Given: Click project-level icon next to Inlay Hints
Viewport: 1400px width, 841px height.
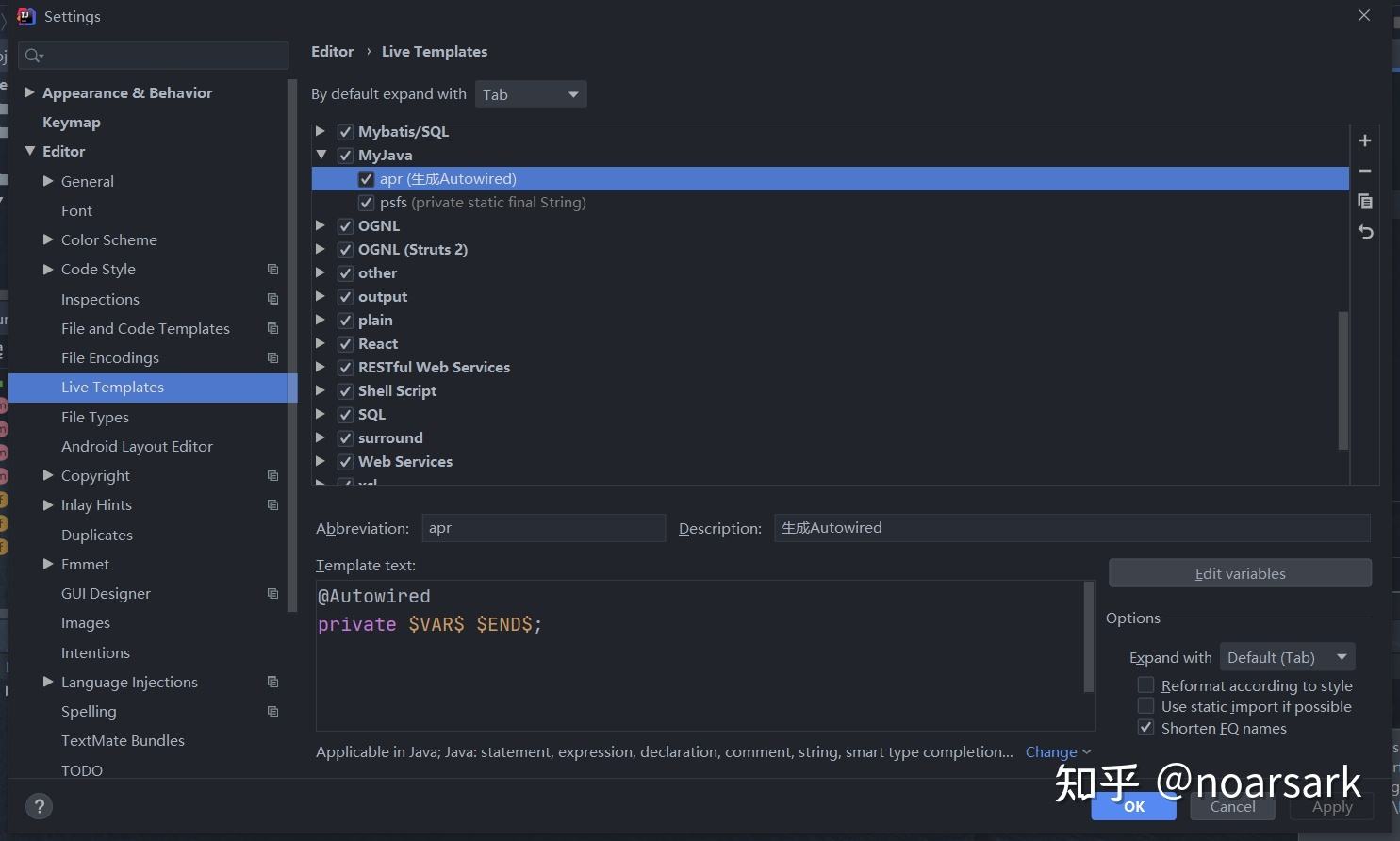Looking at the screenshot, I should coord(272,504).
